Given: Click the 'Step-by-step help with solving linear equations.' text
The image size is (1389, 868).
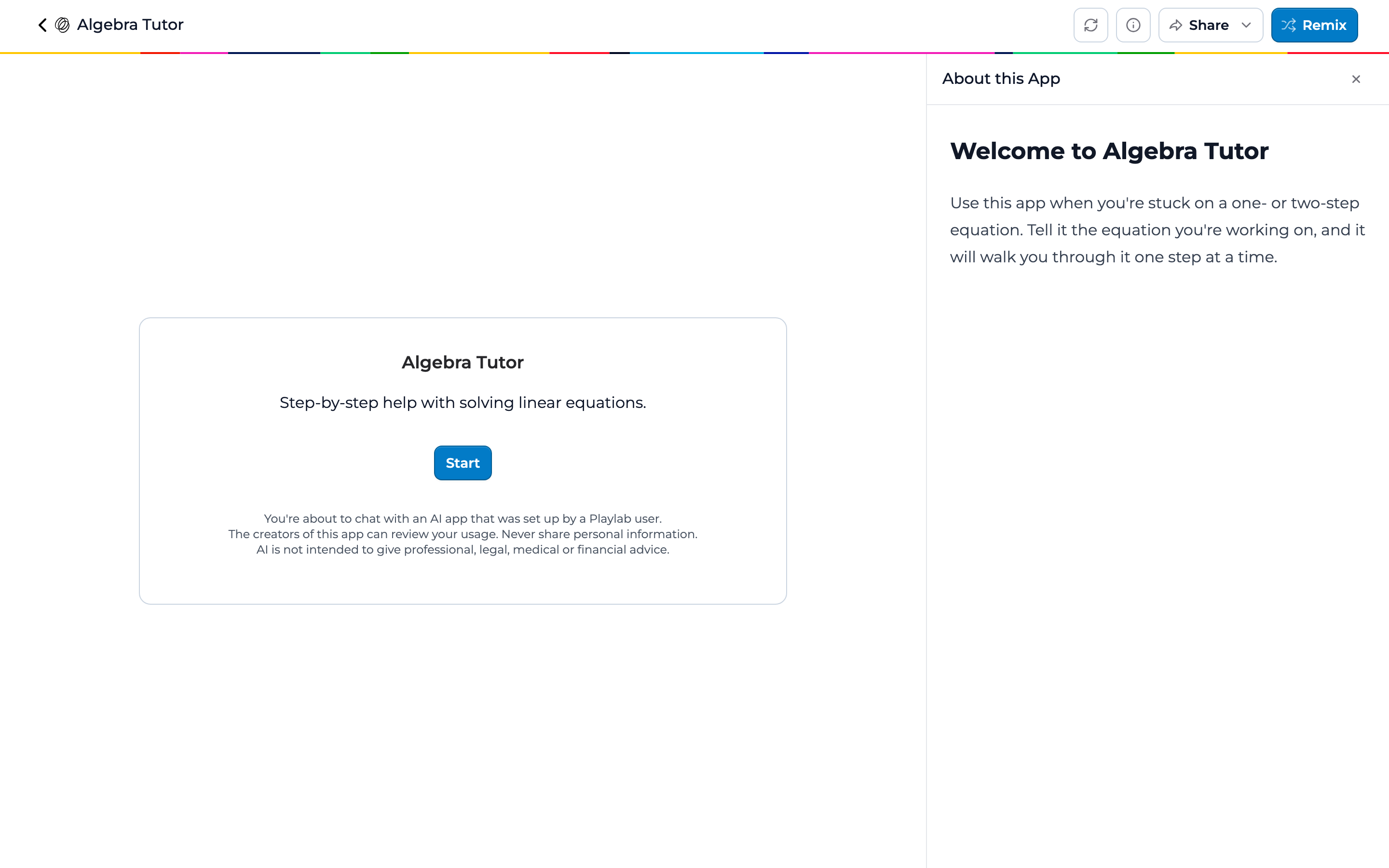Looking at the screenshot, I should click(463, 403).
